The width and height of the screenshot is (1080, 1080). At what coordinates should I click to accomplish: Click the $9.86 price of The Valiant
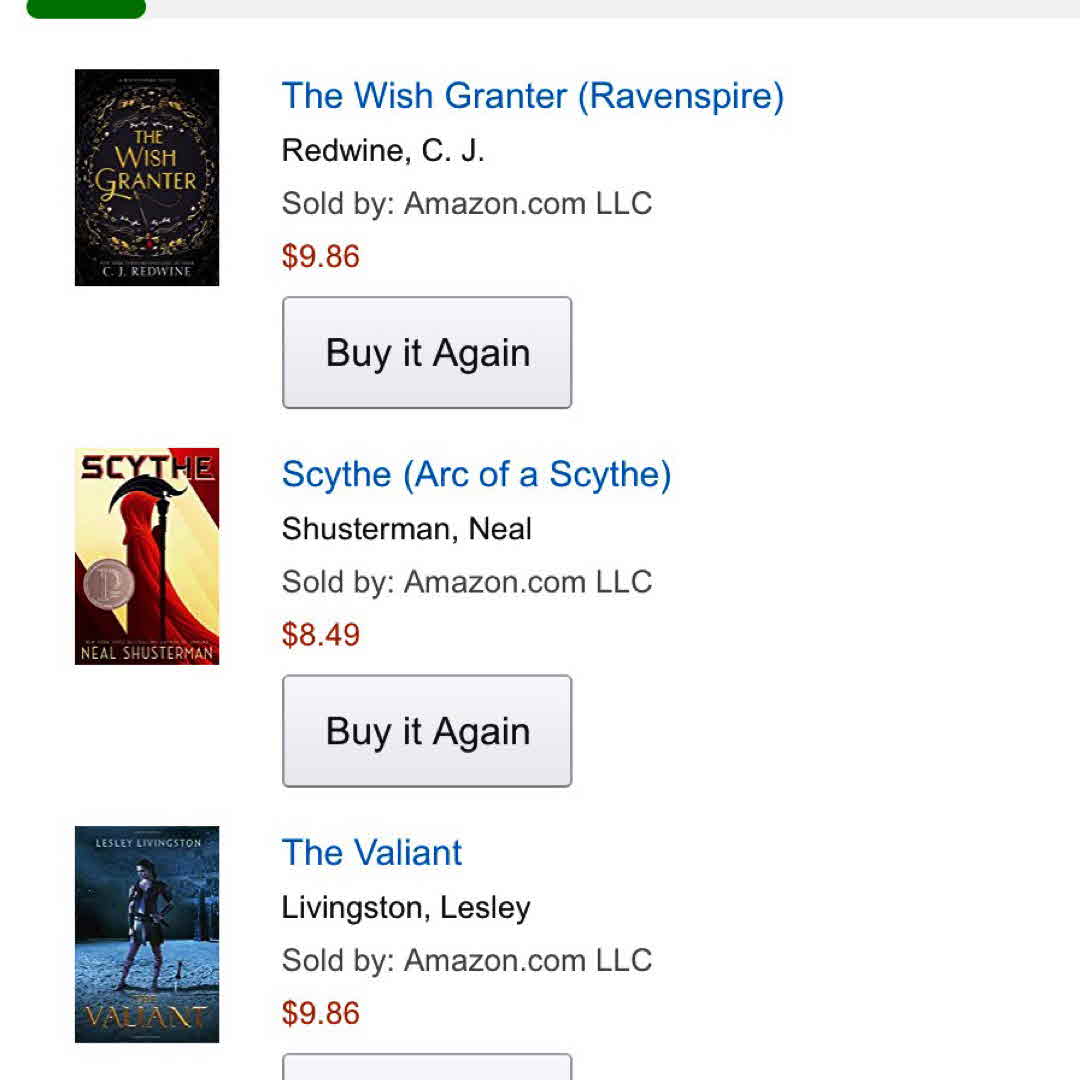click(x=320, y=1014)
